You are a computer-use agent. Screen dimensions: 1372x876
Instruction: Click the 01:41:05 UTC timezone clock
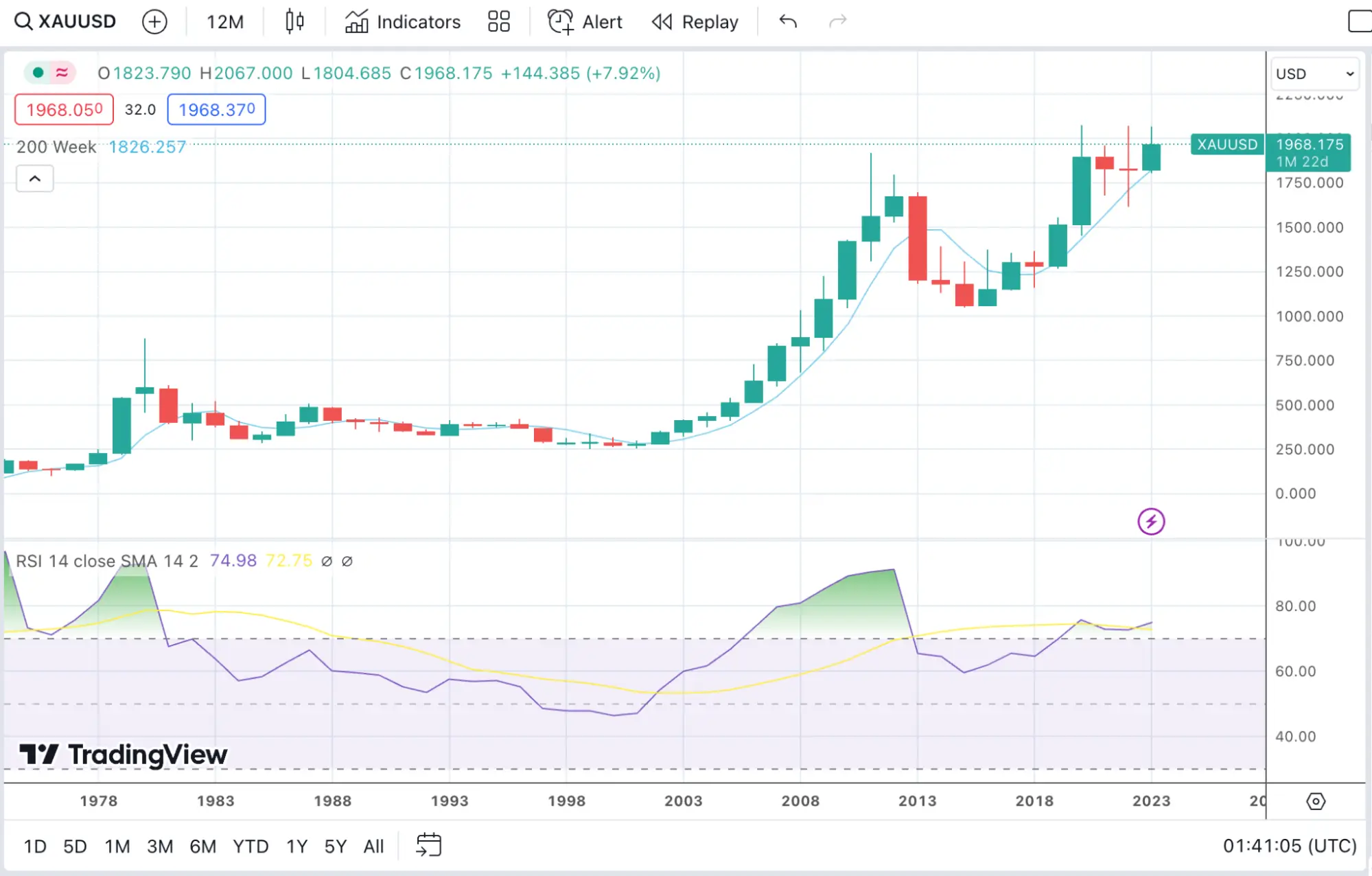tap(1290, 846)
